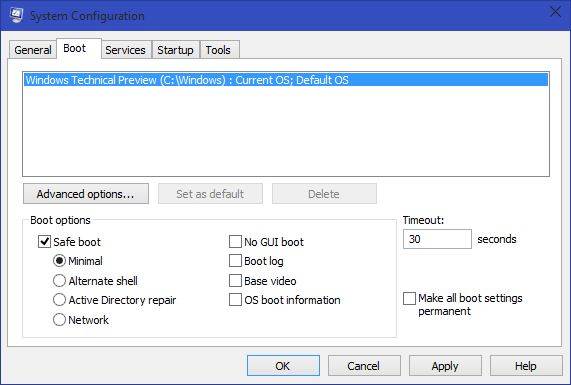Select the Minimal radio button
This screenshot has height=385, width=571.
click(59, 261)
